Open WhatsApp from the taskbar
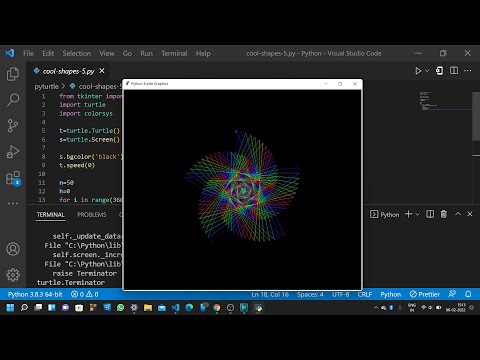This screenshot has height=360, width=480. 120,307
